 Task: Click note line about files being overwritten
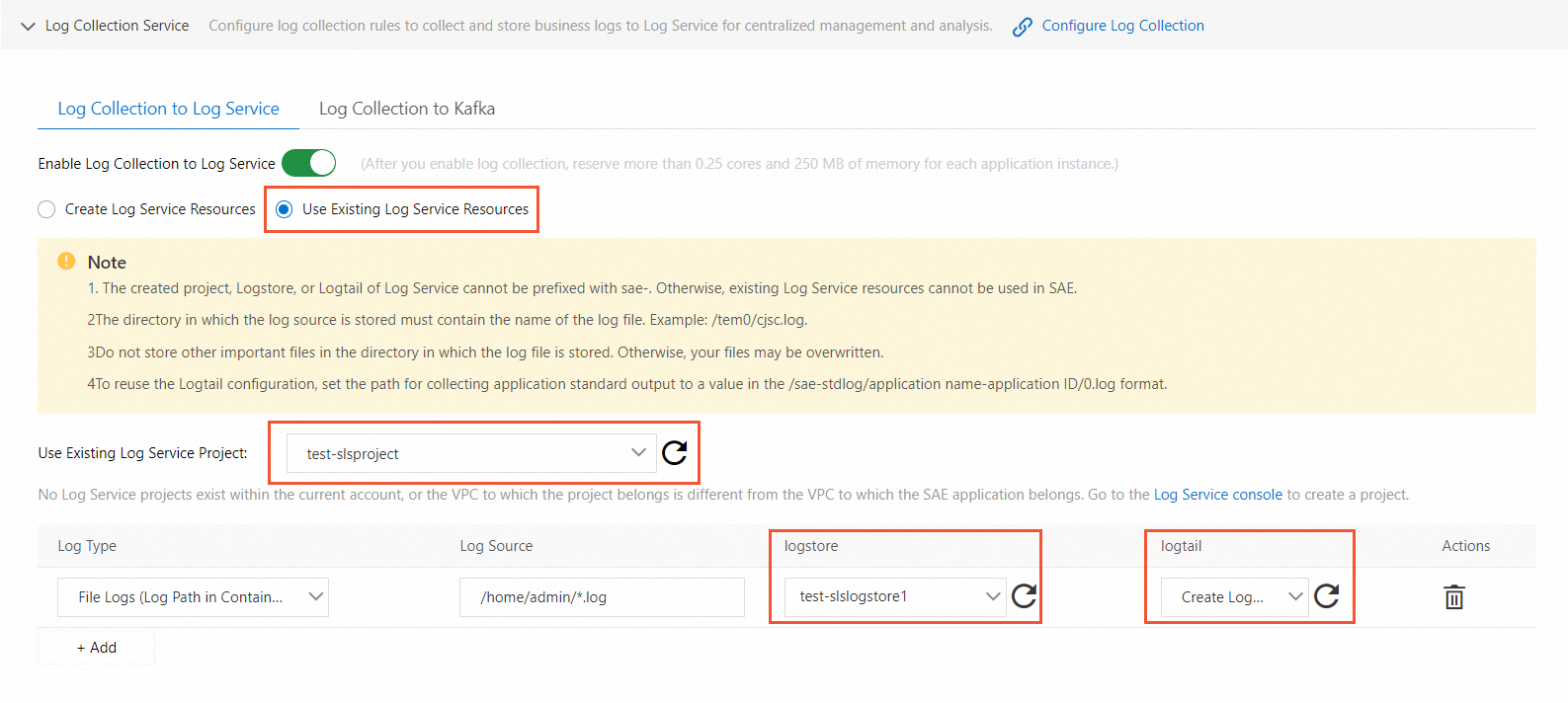pyautogui.click(x=485, y=352)
